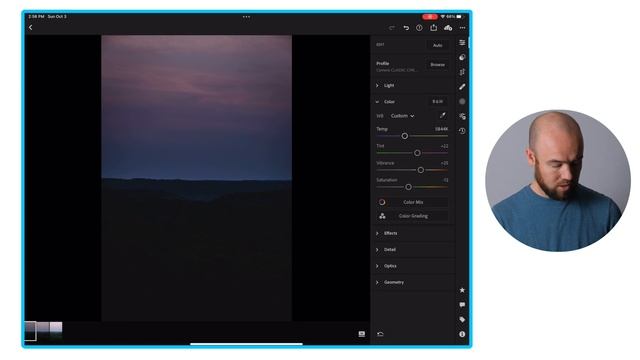The height and width of the screenshot is (360, 640).
Task: Expand the Light section
Action: (412, 85)
